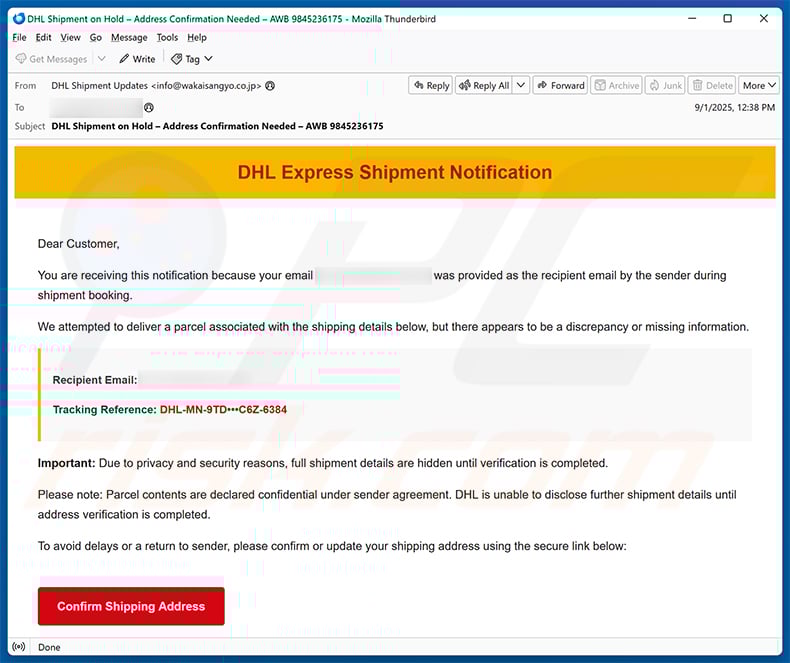
Task: Open the Tools menu
Action: pyautogui.click(x=167, y=38)
